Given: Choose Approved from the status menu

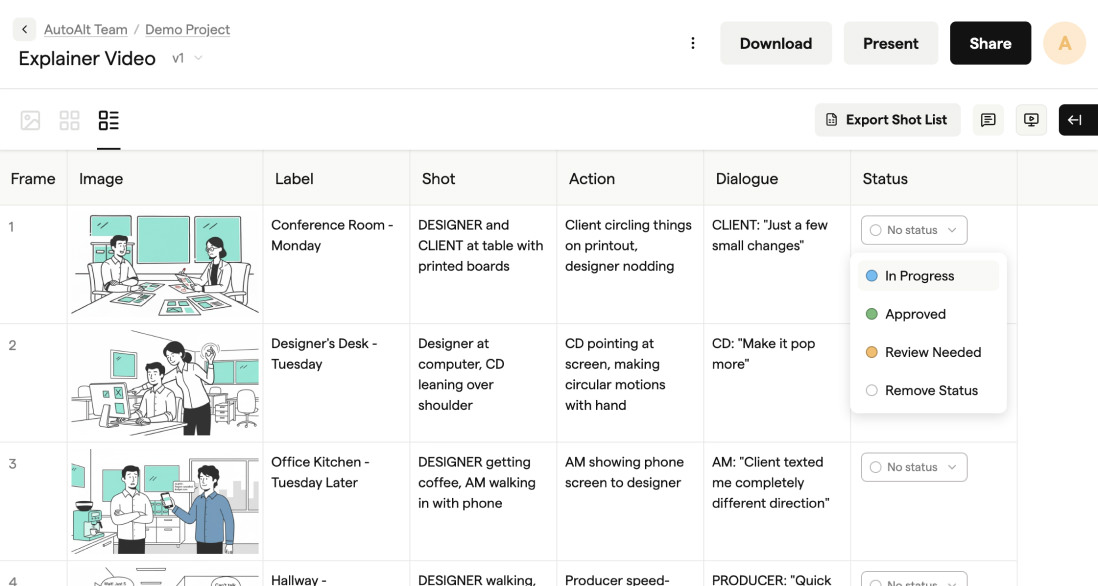Looking at the screenshot, I should 915,314.
